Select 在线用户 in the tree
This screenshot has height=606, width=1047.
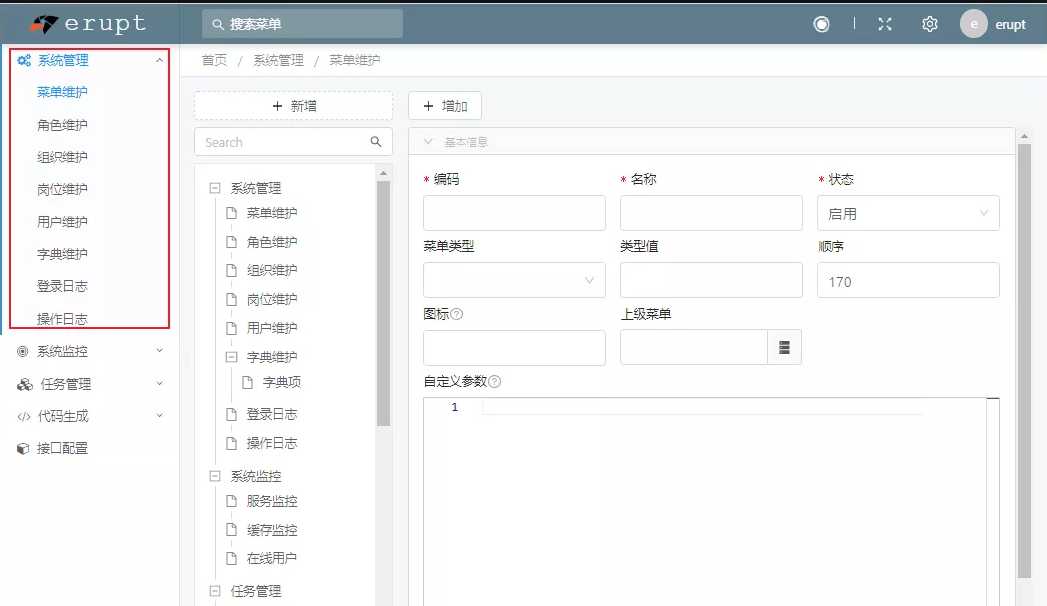point(272,559)
